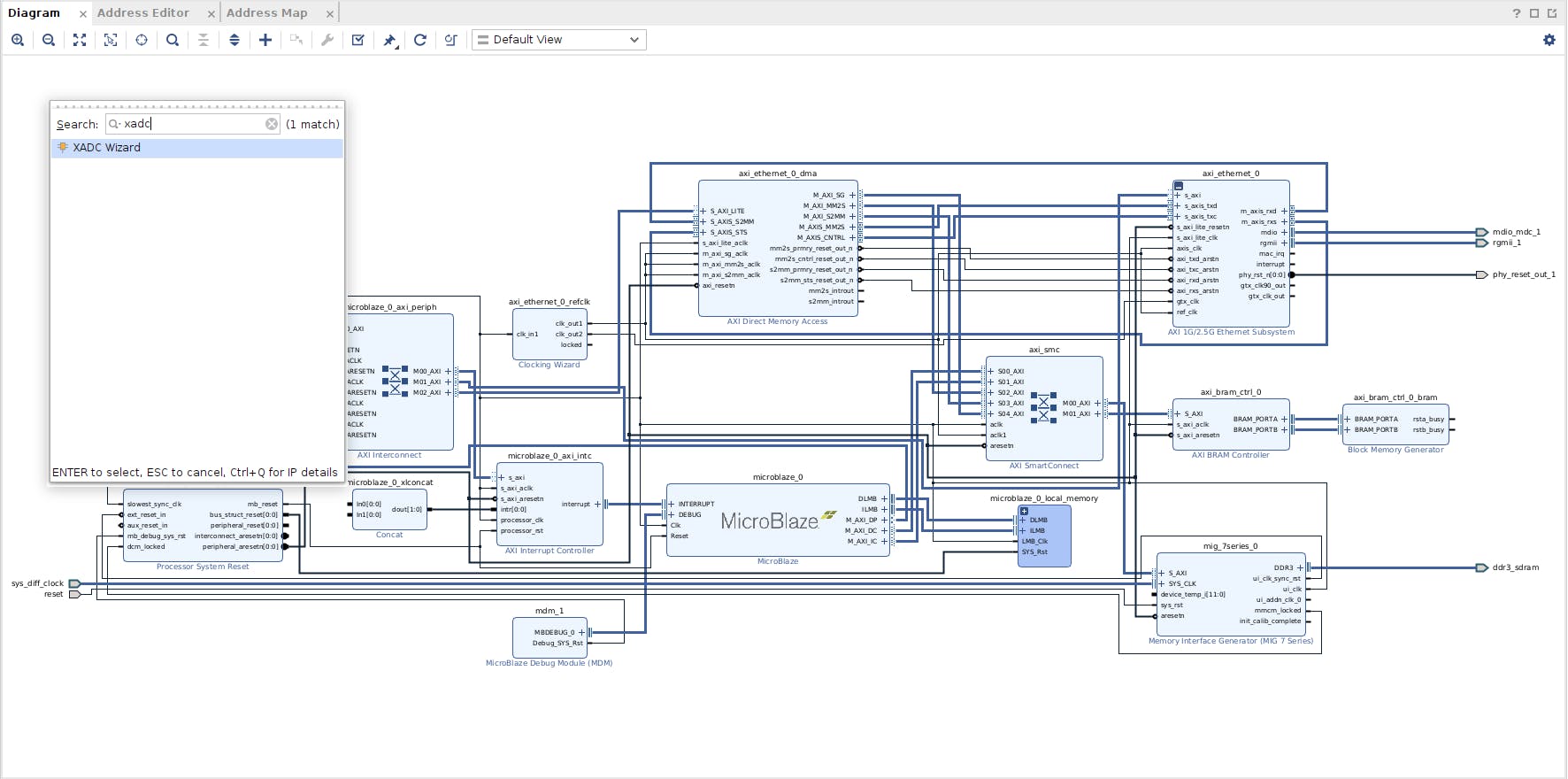Click into the IP search input field
Screen dimensions: 1568x779
coord(193,124)
